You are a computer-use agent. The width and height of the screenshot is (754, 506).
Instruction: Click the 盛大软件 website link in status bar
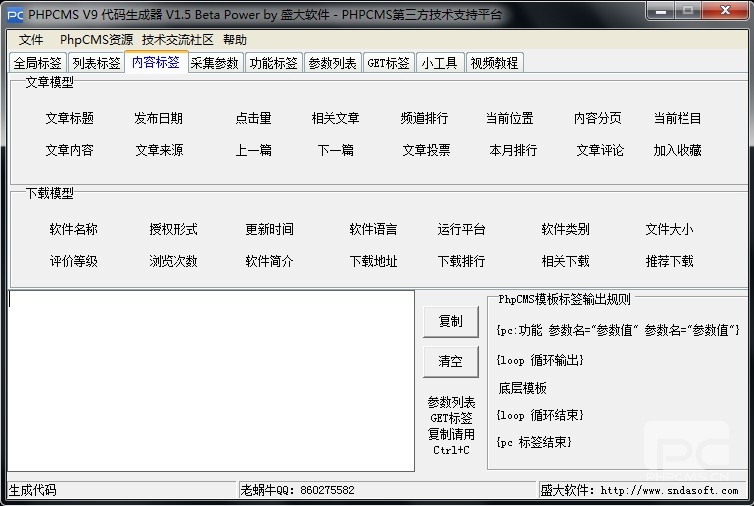669,491
